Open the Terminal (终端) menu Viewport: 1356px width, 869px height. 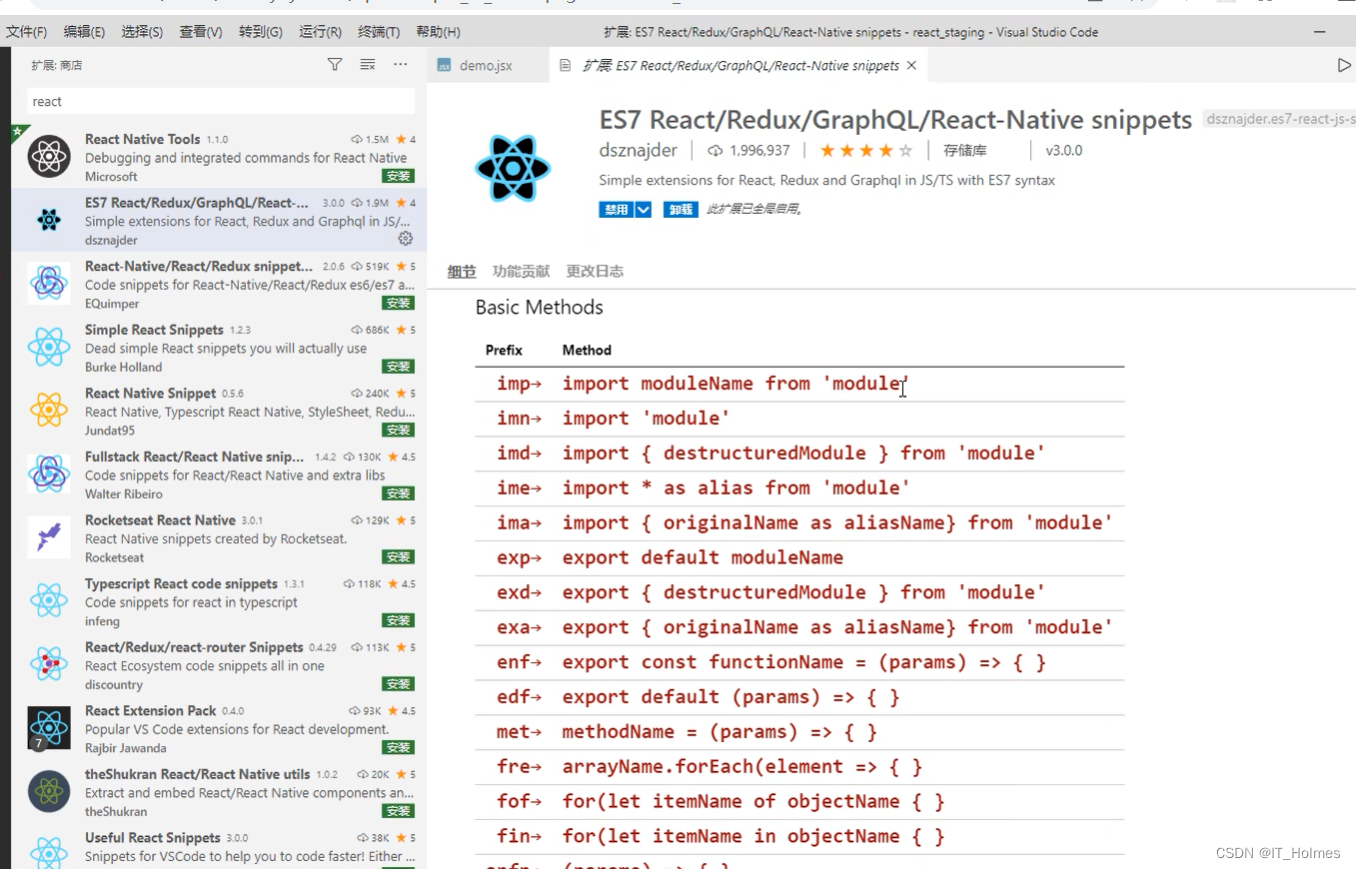pos(379,32)
